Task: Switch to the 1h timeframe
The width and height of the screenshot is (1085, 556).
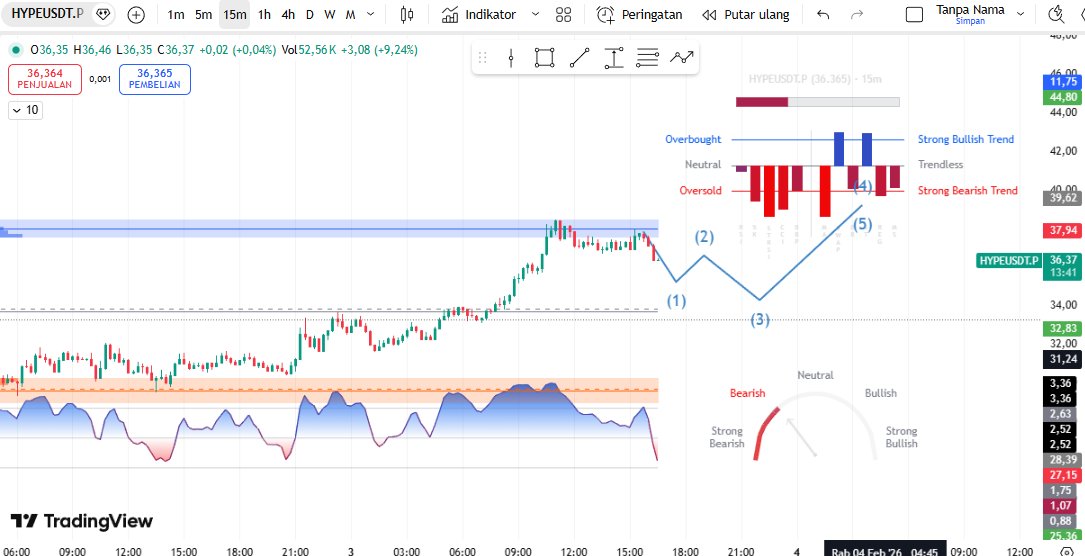Action: 264,15
